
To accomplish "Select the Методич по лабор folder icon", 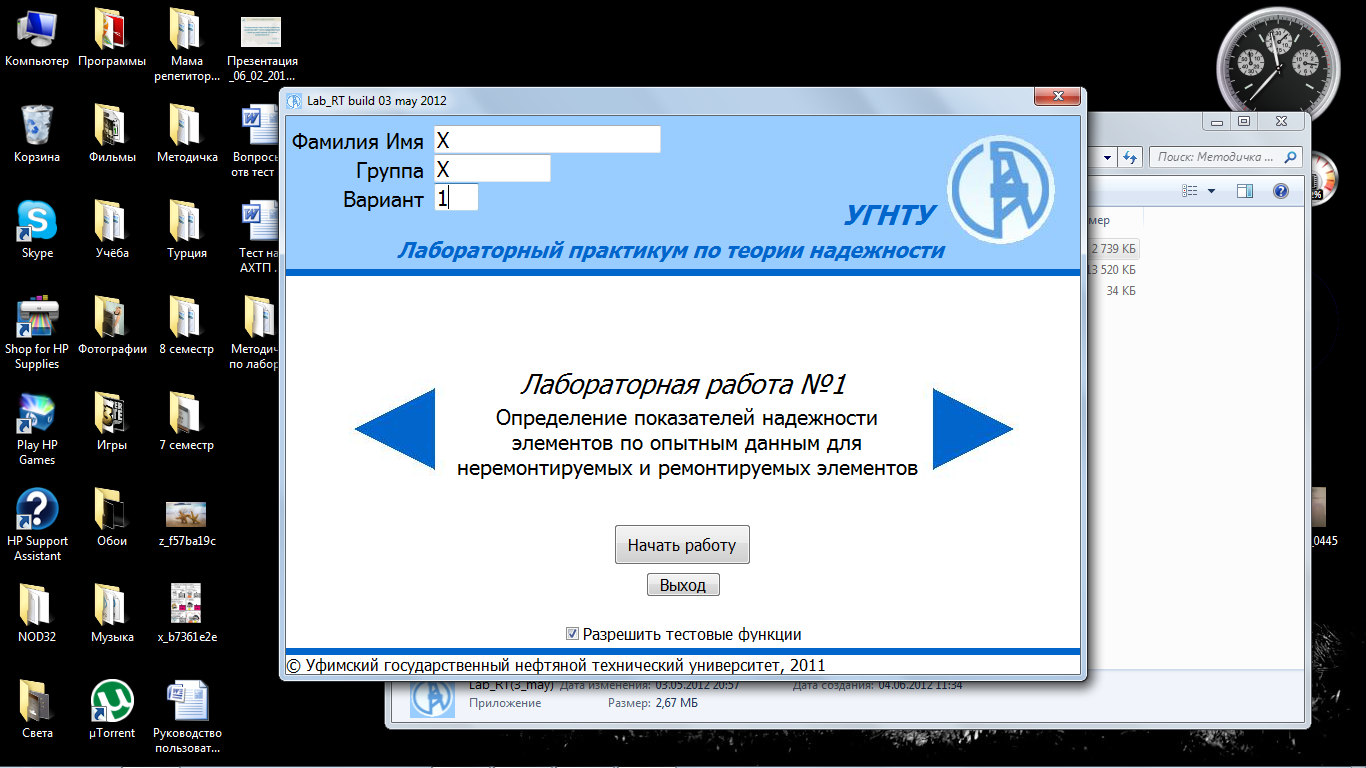I will [256, 333].
